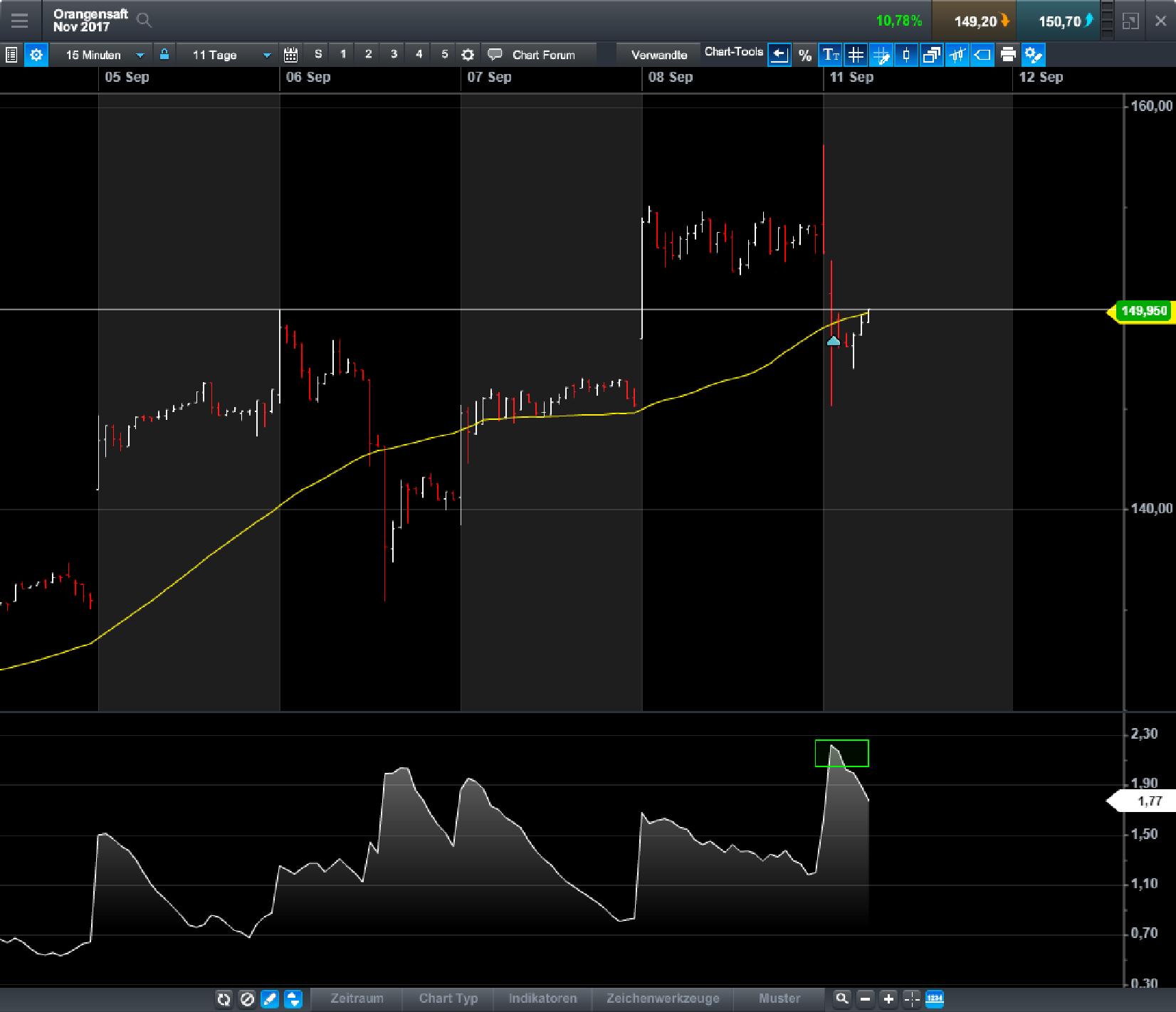Screen dimensions: 1176x1012
Task: Toggle the blue pencil drawing icon bottom left
Action: [271, 998]
